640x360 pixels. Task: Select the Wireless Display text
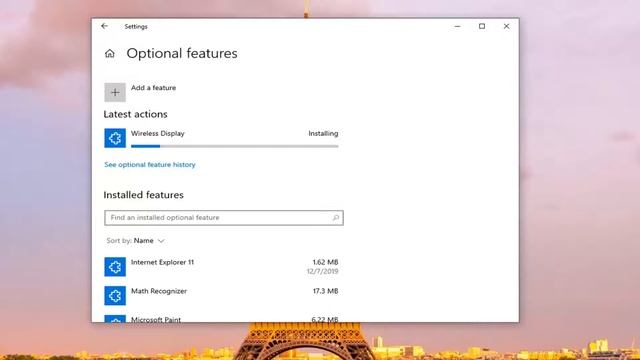(158, 133)
